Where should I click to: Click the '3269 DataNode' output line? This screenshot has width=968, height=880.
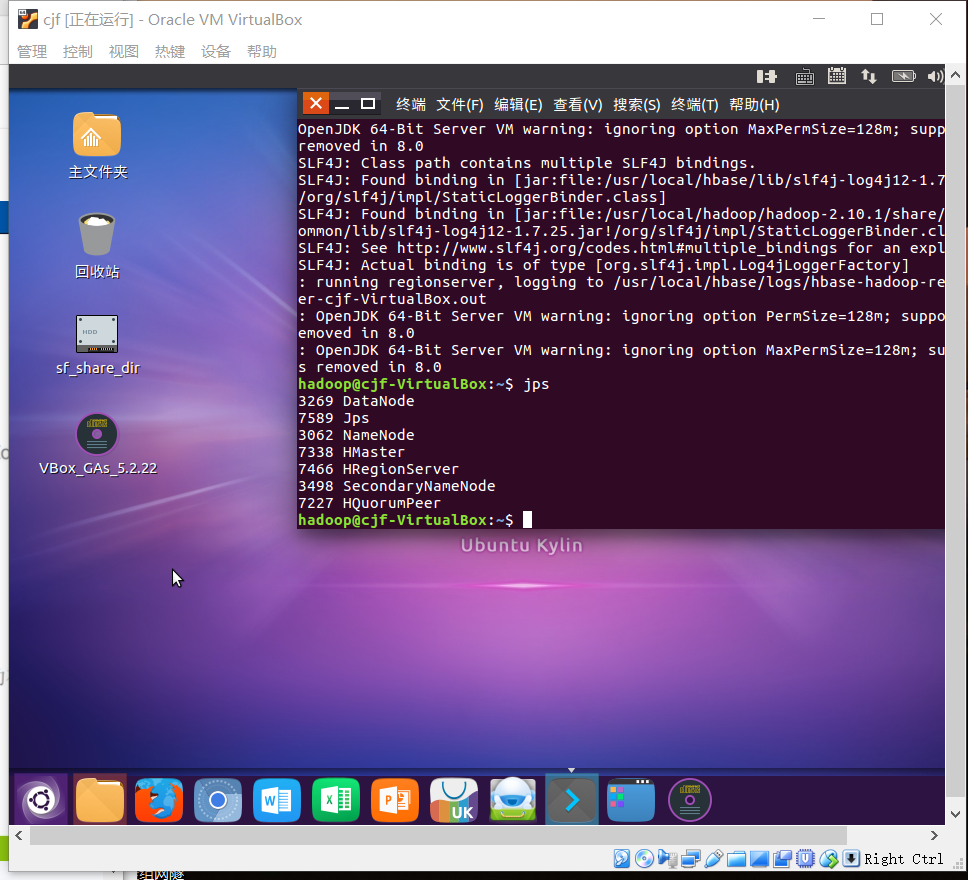pos(356,401)
